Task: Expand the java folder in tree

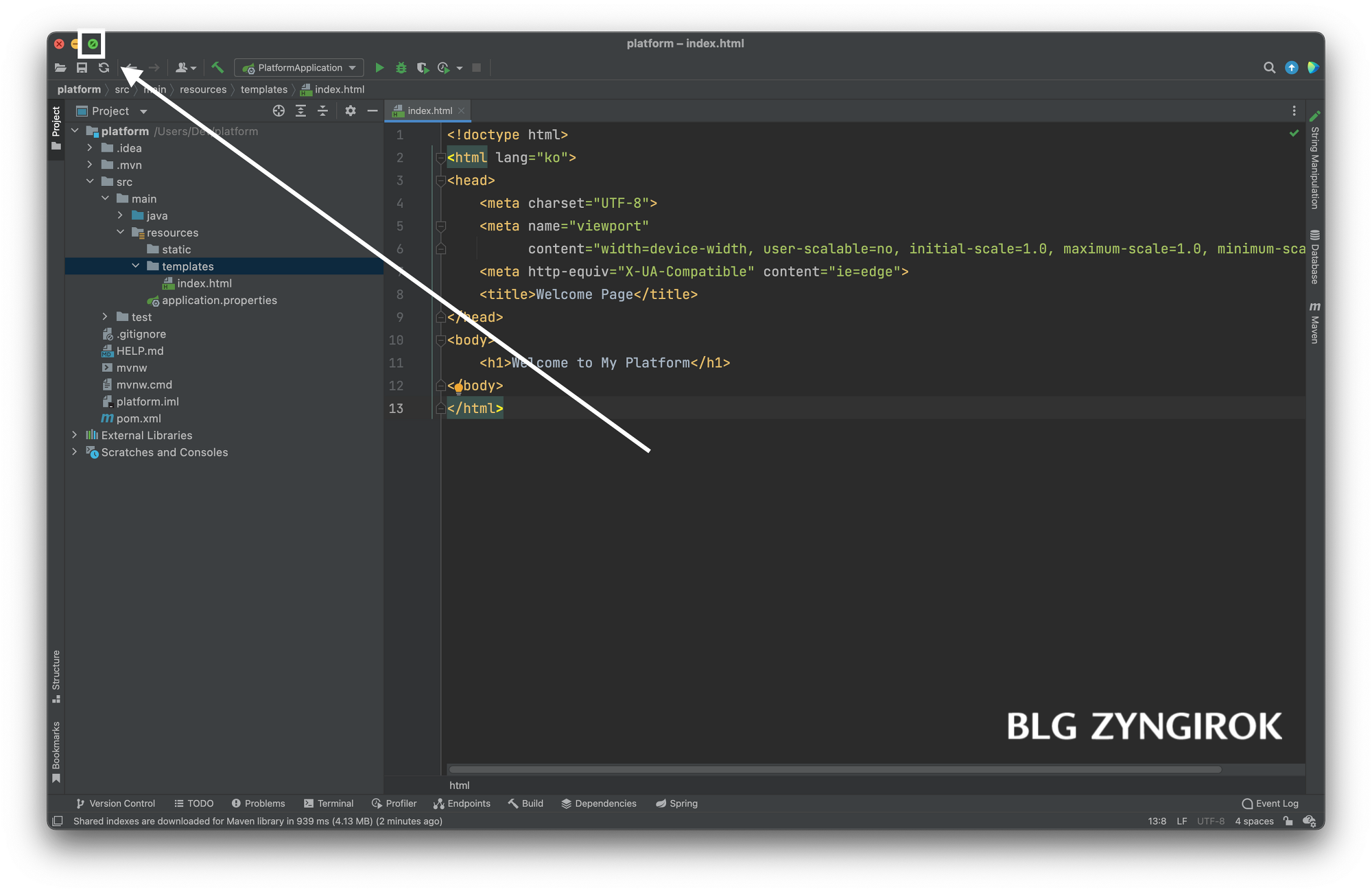Action: click(120, 215)
